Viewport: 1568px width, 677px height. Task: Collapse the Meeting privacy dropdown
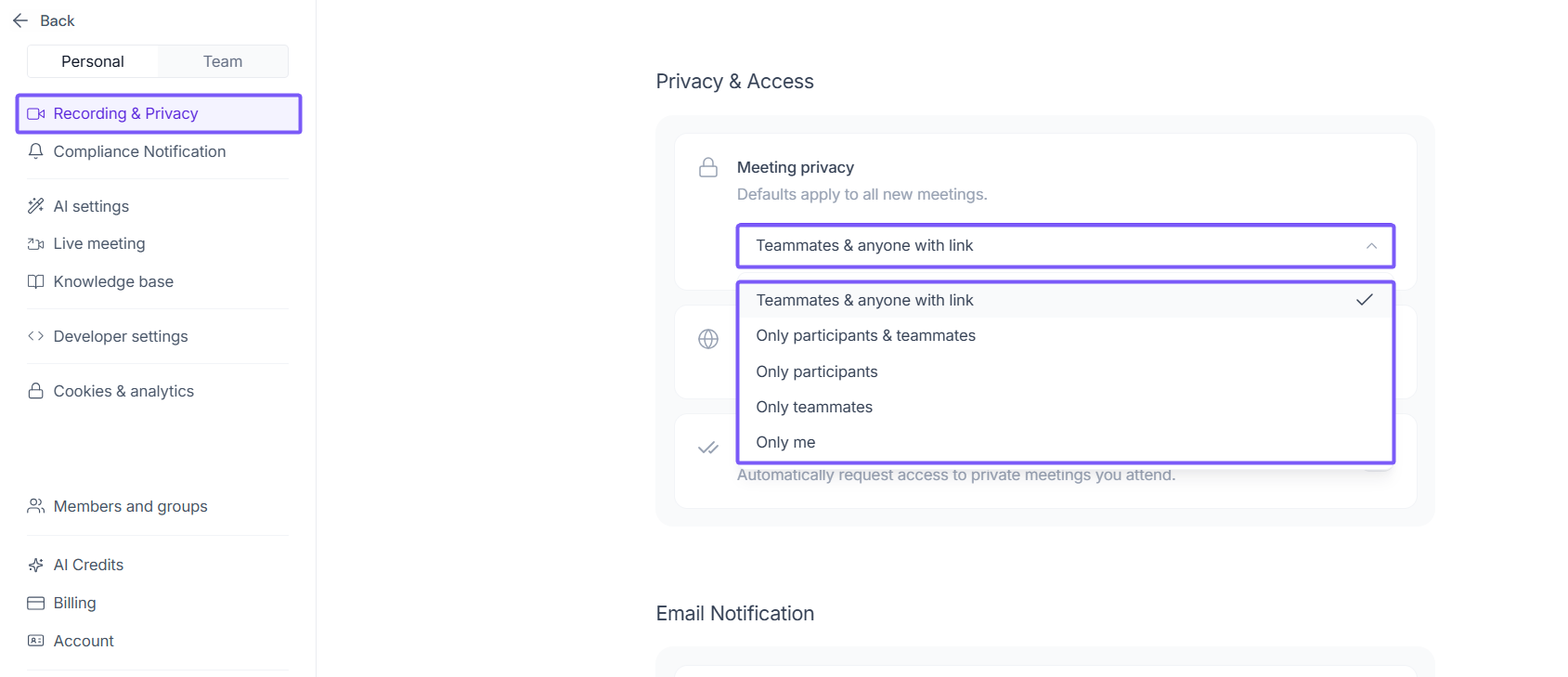coord(1370,246)
